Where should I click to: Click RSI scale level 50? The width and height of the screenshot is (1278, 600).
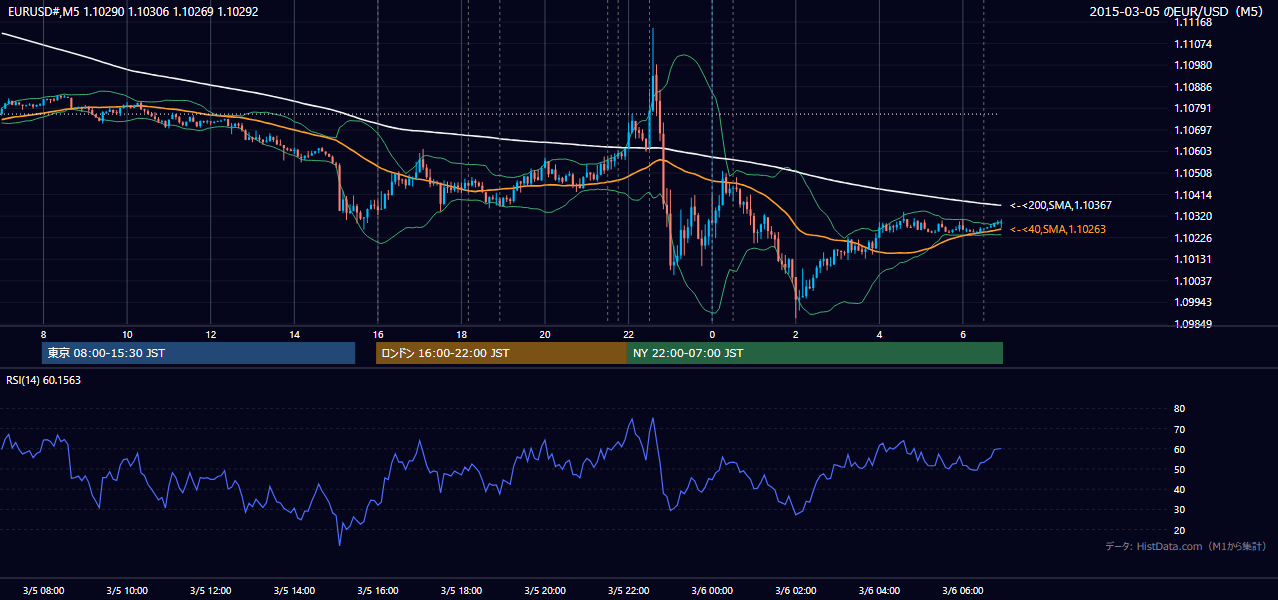(1180, 469)
